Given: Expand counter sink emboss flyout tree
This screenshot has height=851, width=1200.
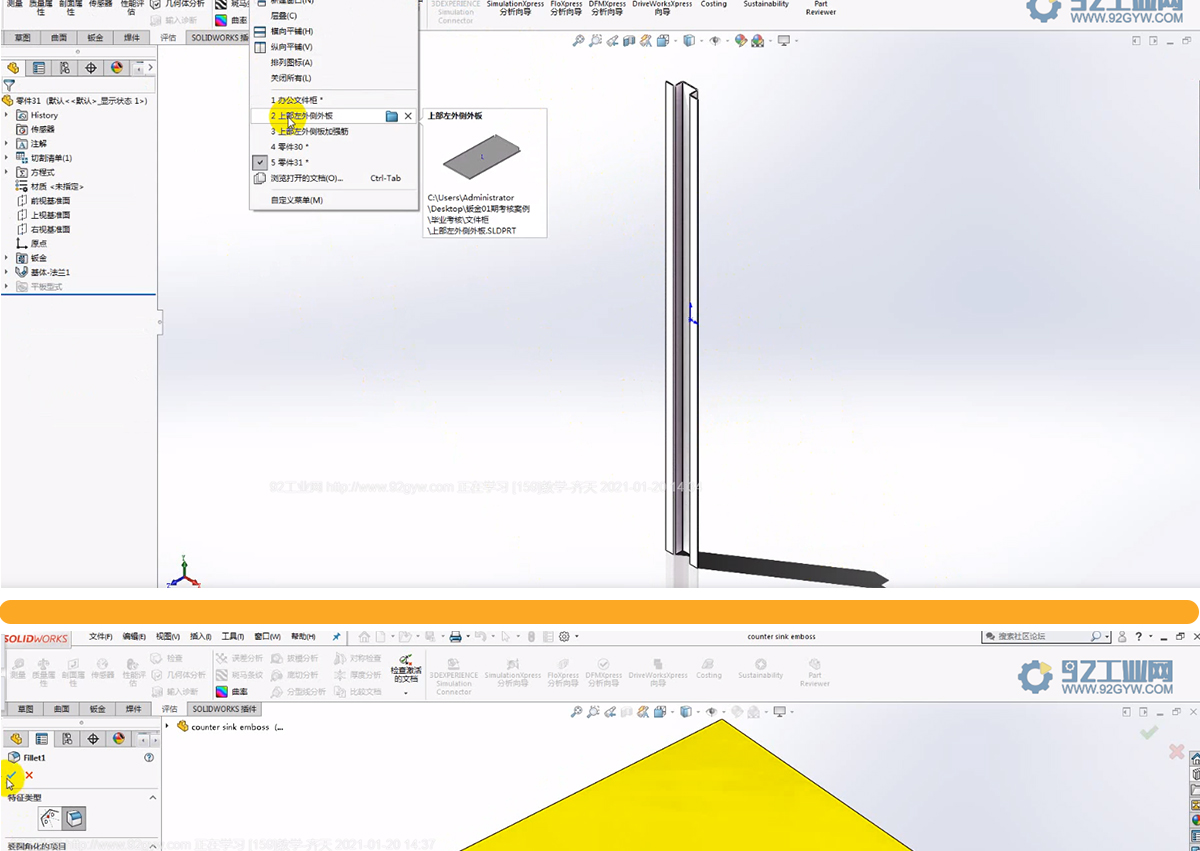Looking at the screenshot, I should [x=168, y=727].
